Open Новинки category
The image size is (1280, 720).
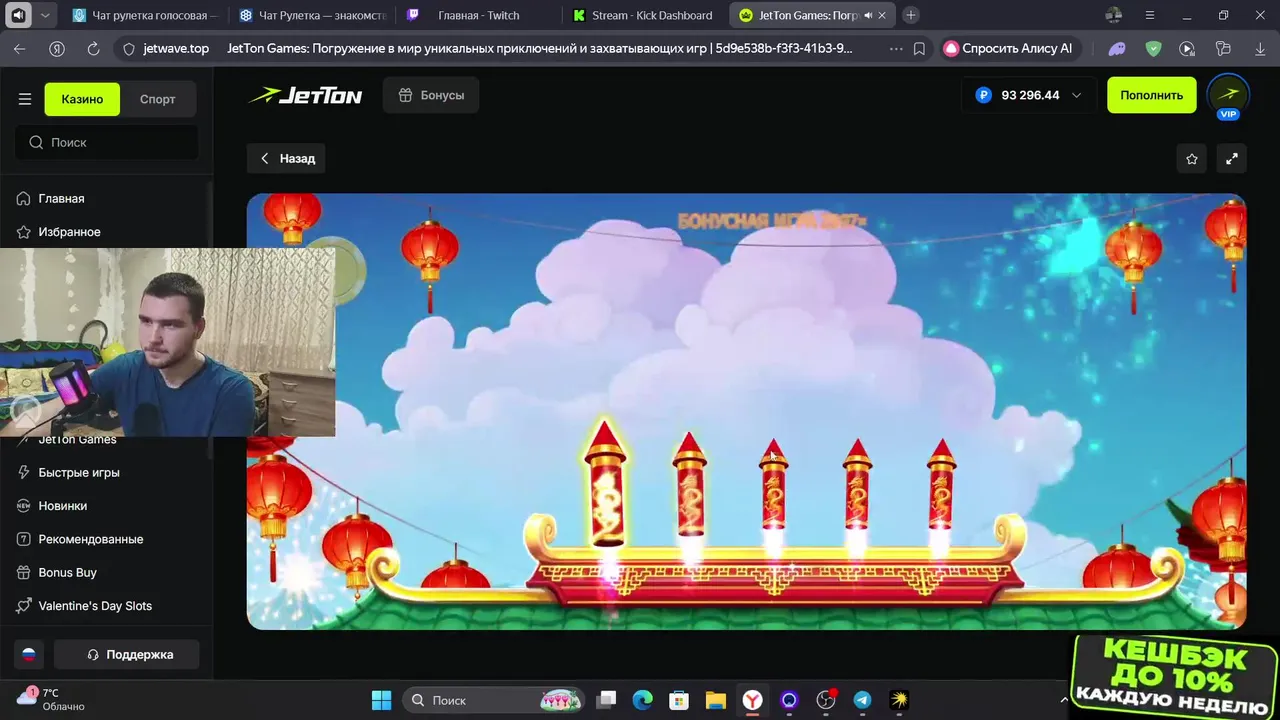point(62,505)
